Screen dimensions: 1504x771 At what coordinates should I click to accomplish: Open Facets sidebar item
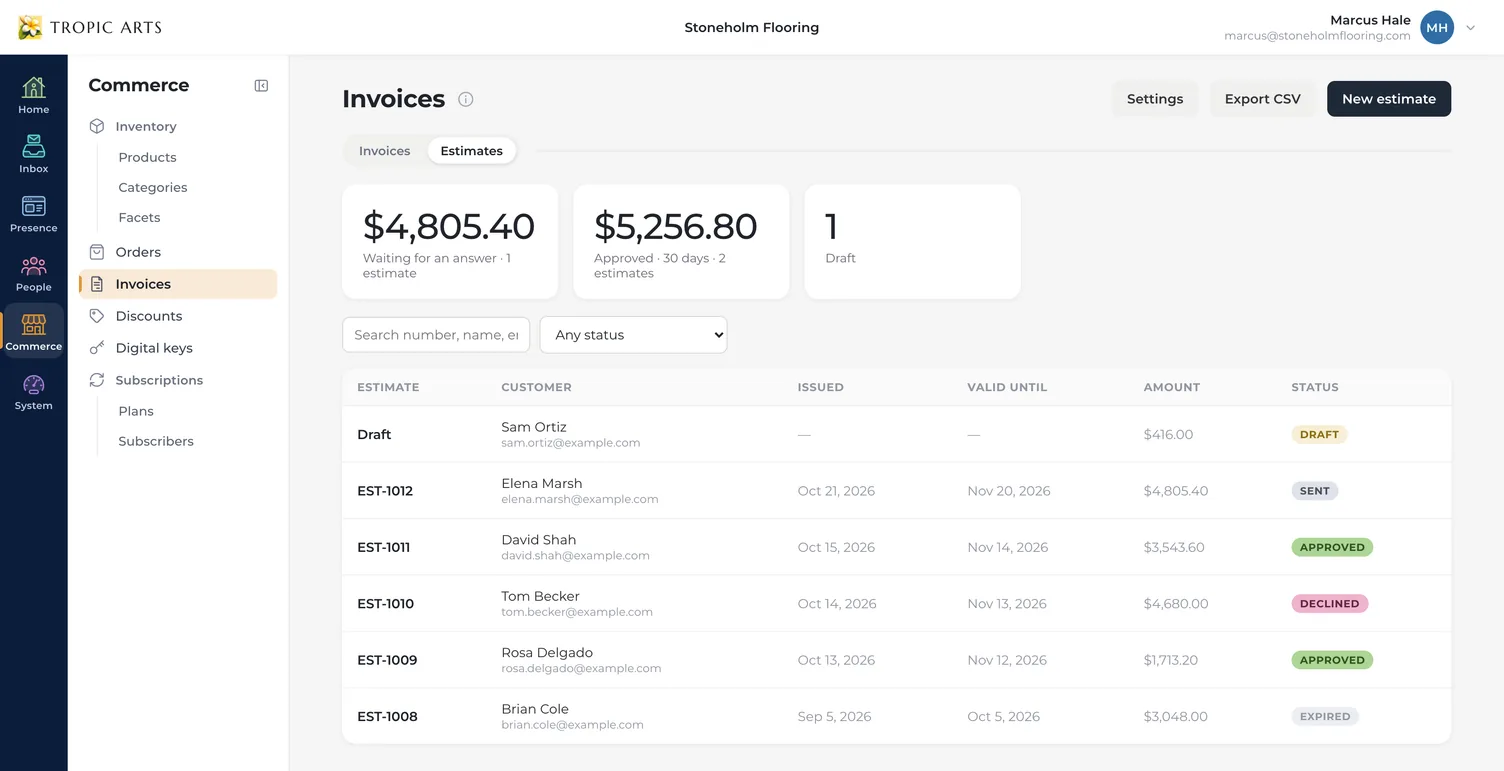click(x=139, y=217)
